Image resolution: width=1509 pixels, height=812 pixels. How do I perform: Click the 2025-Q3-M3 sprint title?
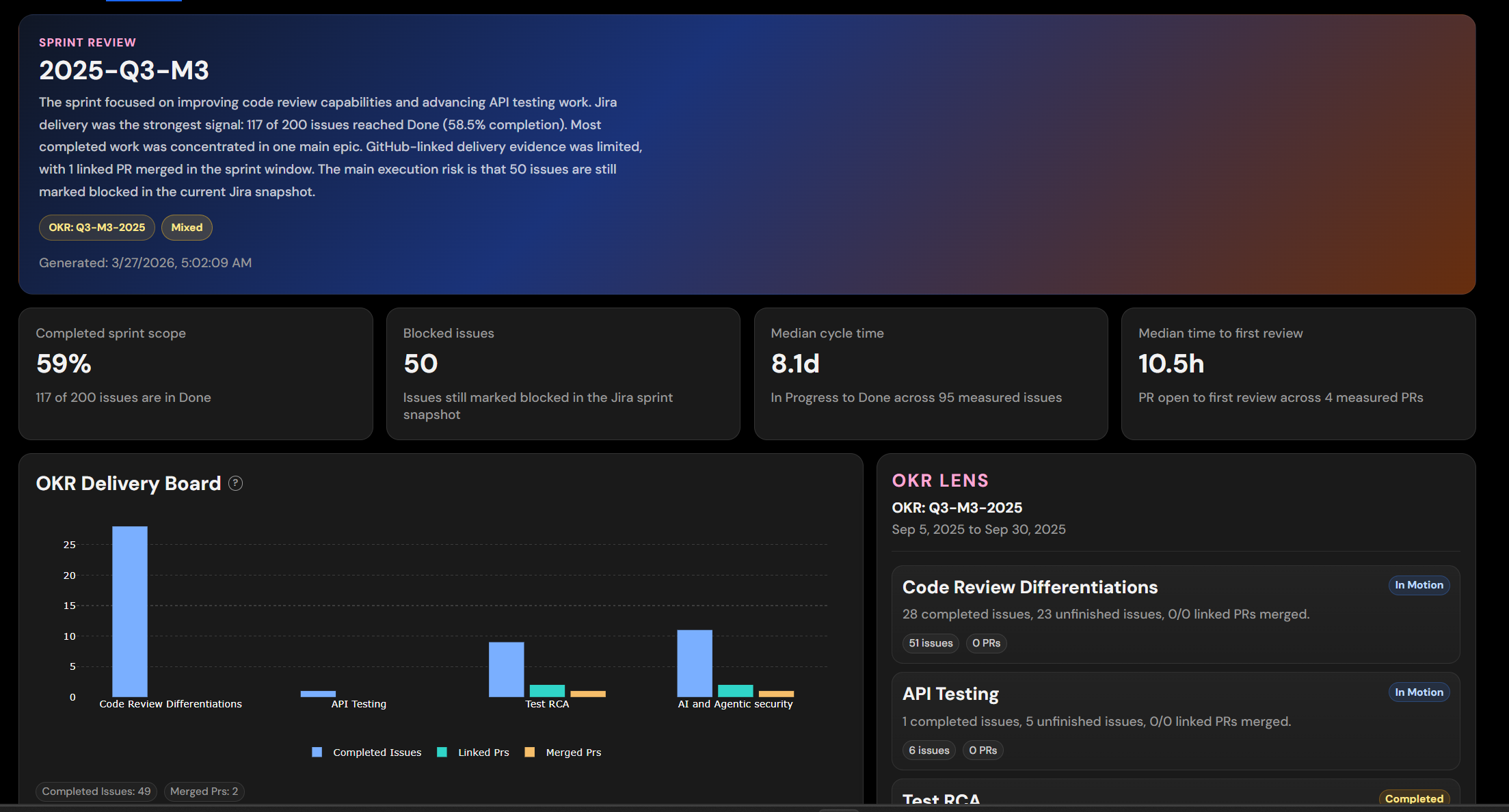(x=124, y=70)
